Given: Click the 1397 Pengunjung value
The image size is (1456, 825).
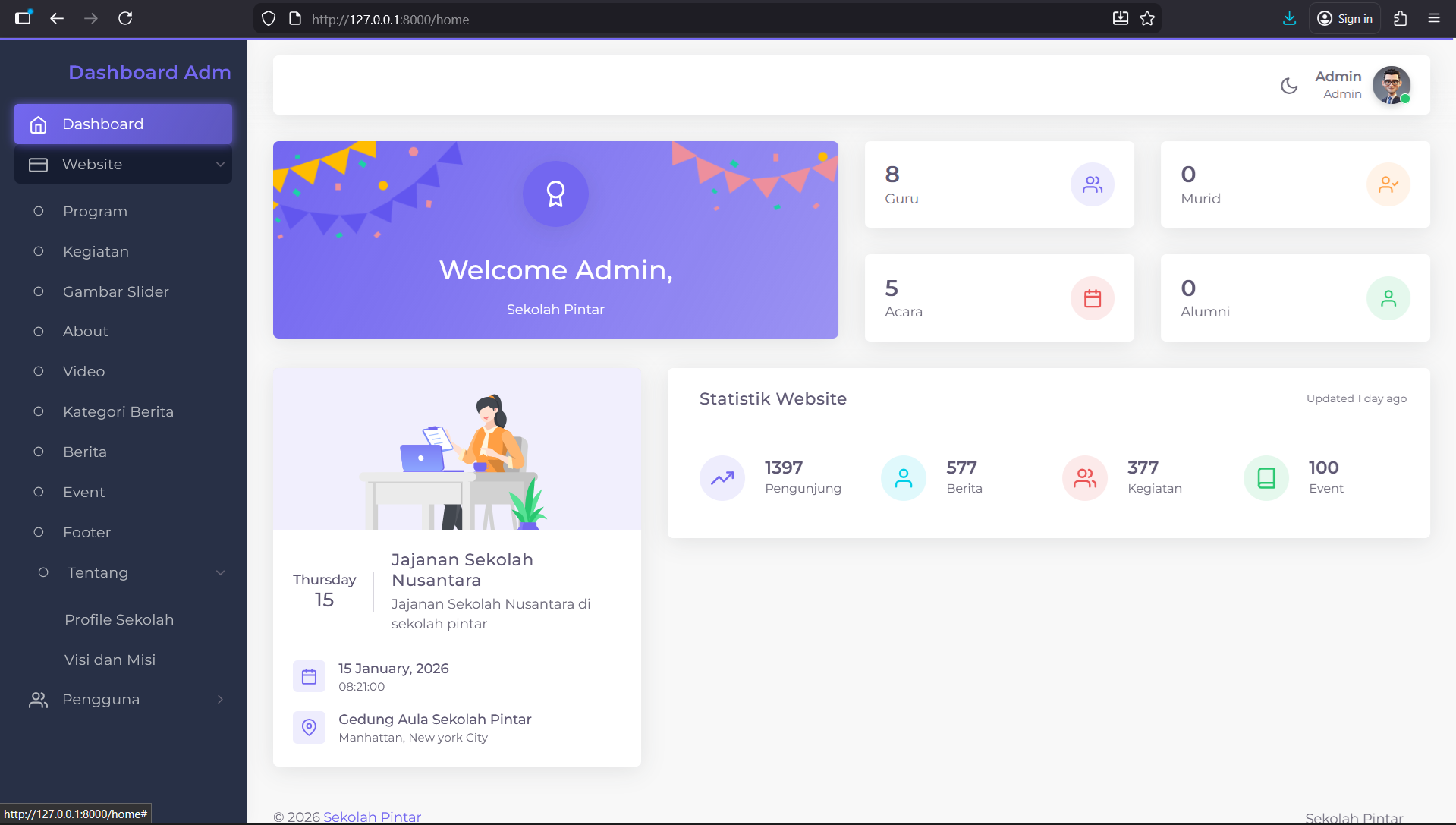Looking at the screenshot, I should coord(784,468).
